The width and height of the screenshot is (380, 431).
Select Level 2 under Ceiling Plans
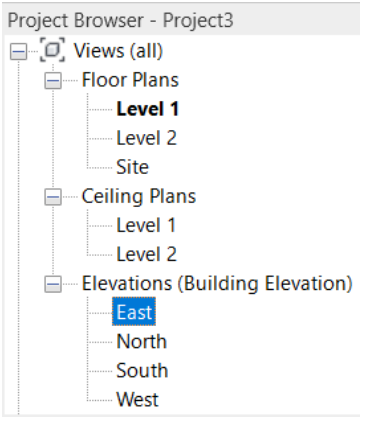coord(146,254)
